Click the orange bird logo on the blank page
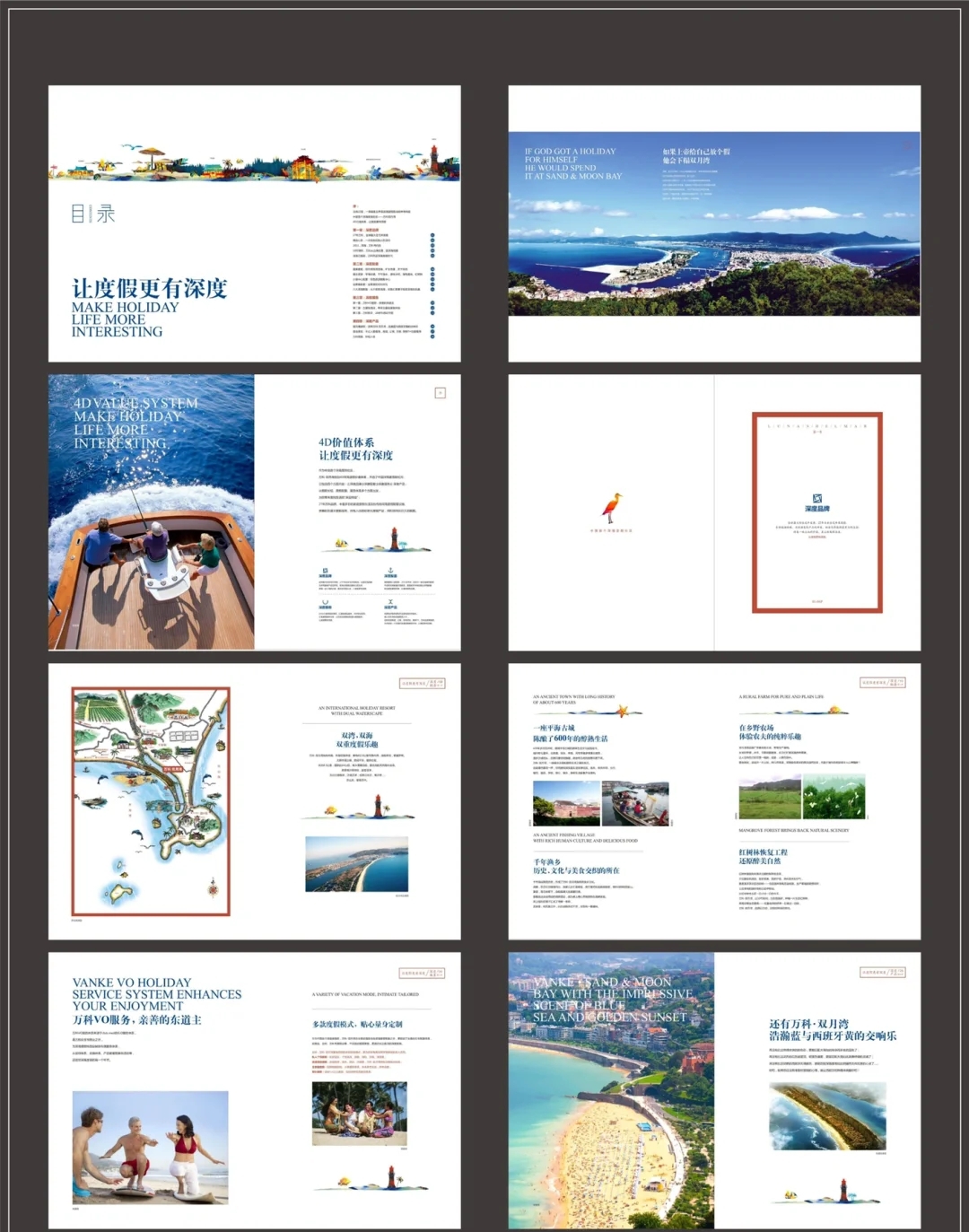The height and width of the screenshot is (1232, 969). coord(614,507)
